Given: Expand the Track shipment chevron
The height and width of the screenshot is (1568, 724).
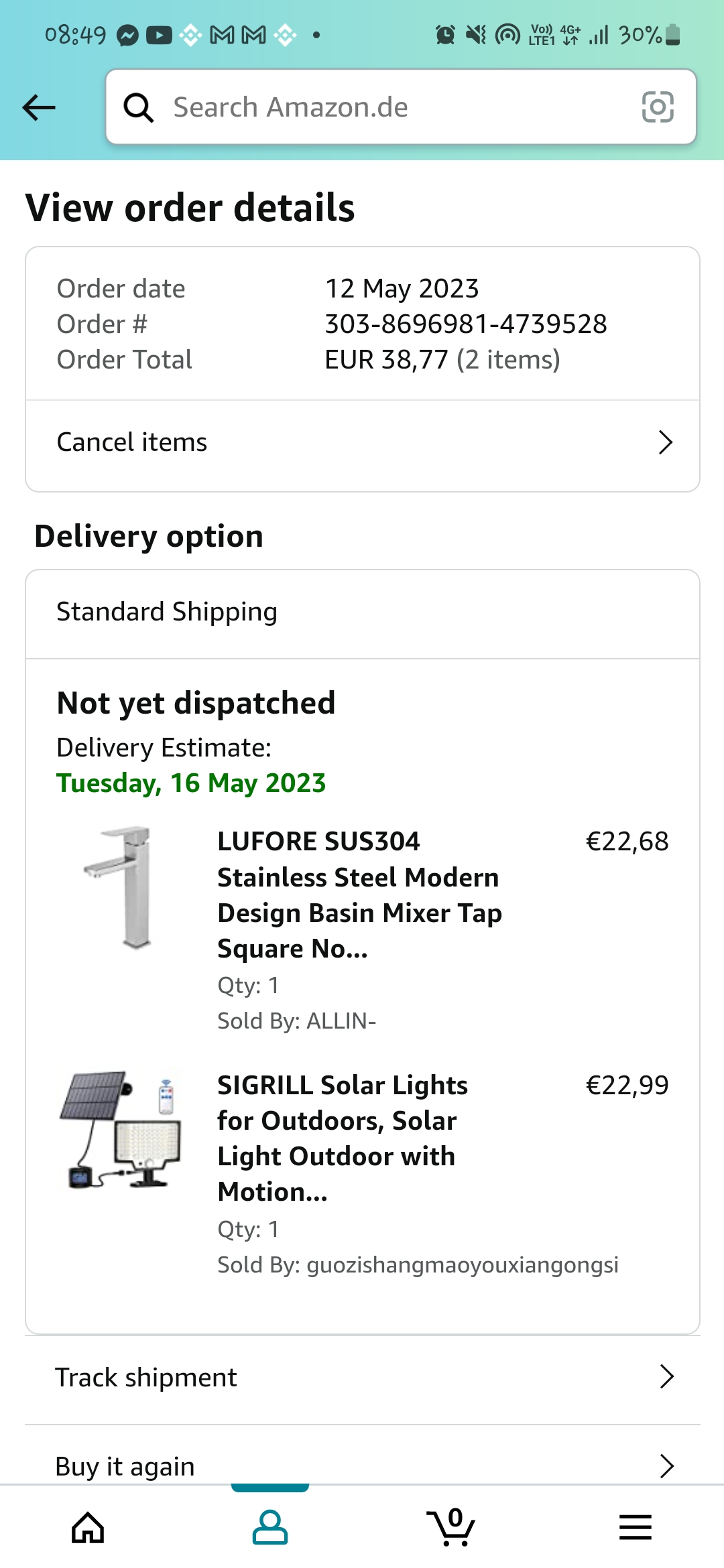Looking at the screenshot, I should [x=666, y=1377].
